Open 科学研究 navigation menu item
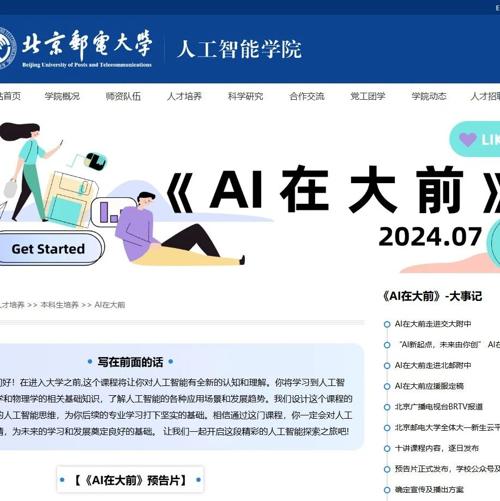This screenshot has width=500, height=501. pos(246,96)
